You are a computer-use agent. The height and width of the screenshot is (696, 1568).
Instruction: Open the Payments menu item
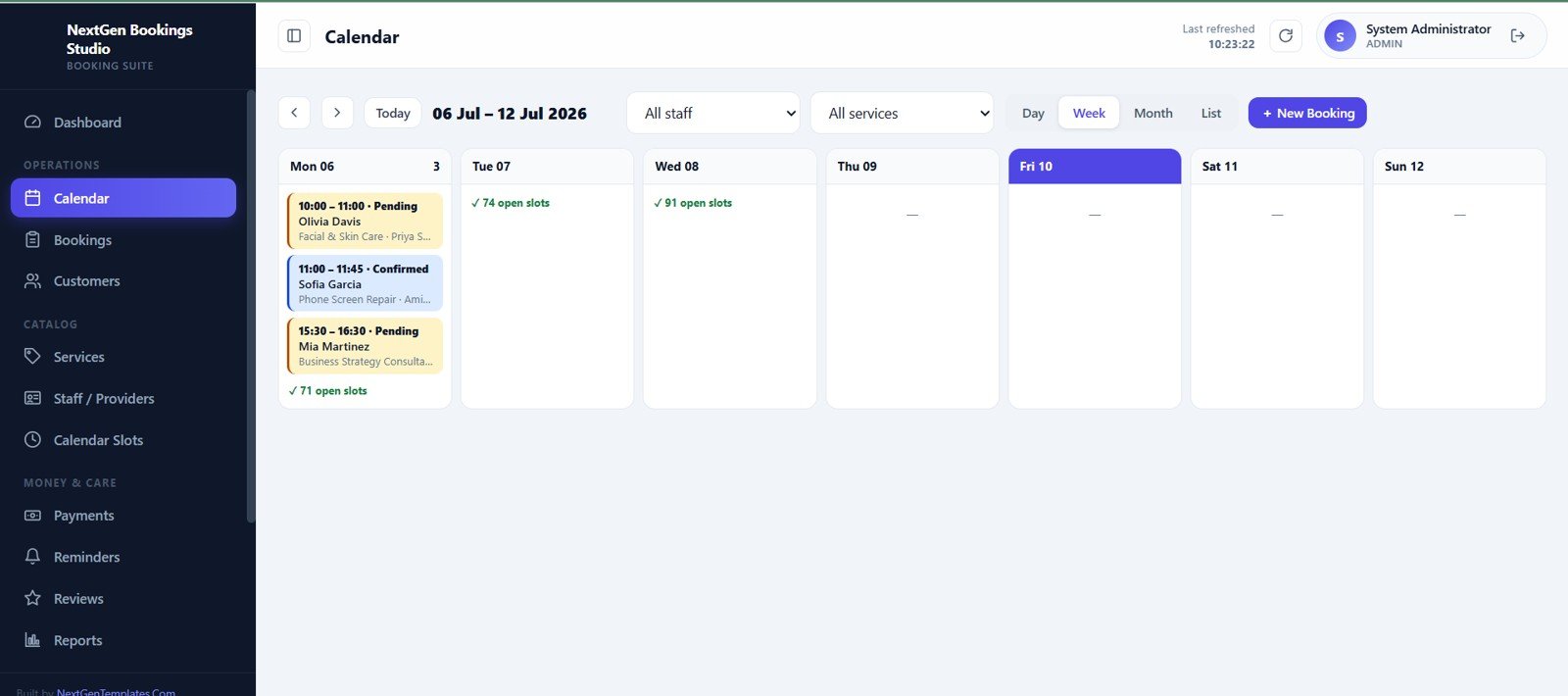click(123, 516)
